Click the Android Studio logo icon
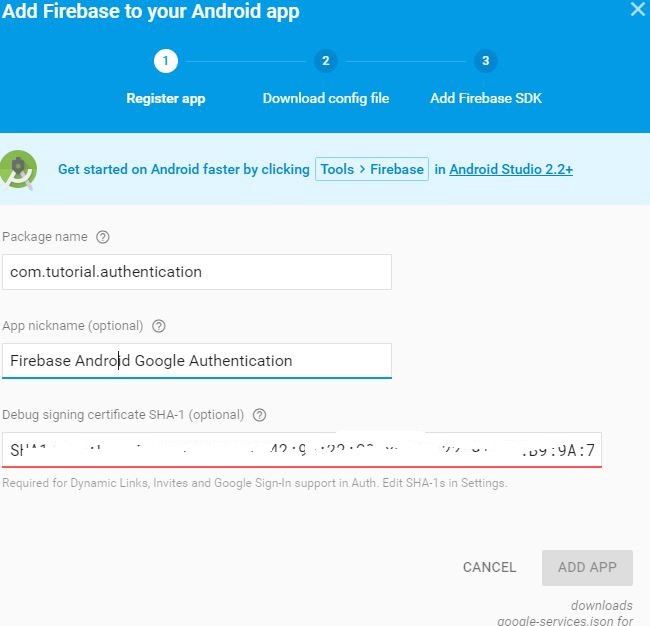Image resolution: width=650 pixels, height=626 pixels. coord(18,169)
